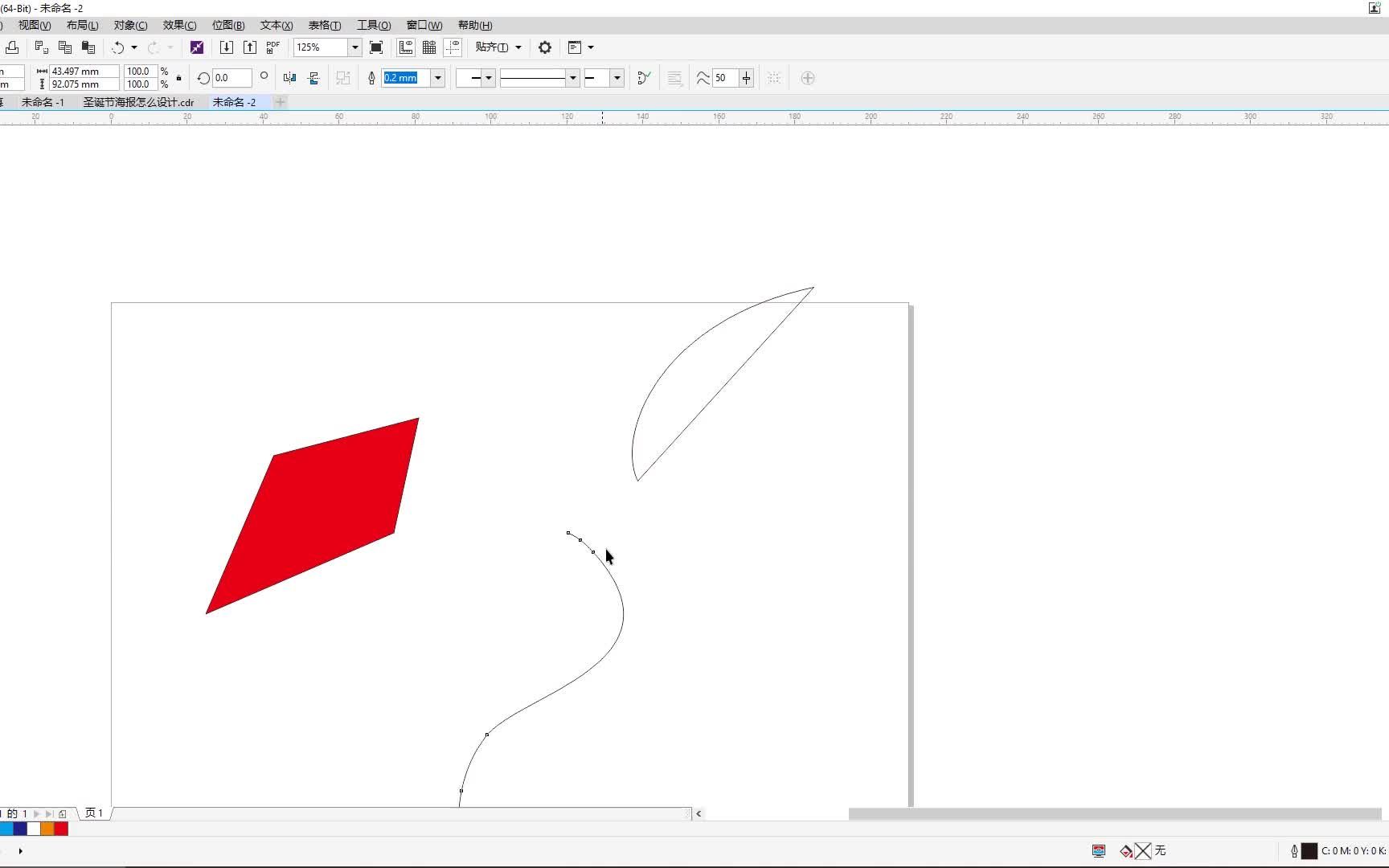Open the 视图(V) menu

35,26
